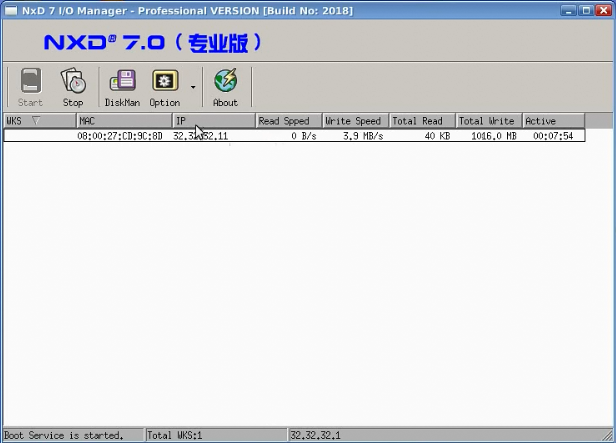This screenshot has height=443, width=616.
Task: Minimize the NxD I/O Manager window
Action: [x=568, y=11]
